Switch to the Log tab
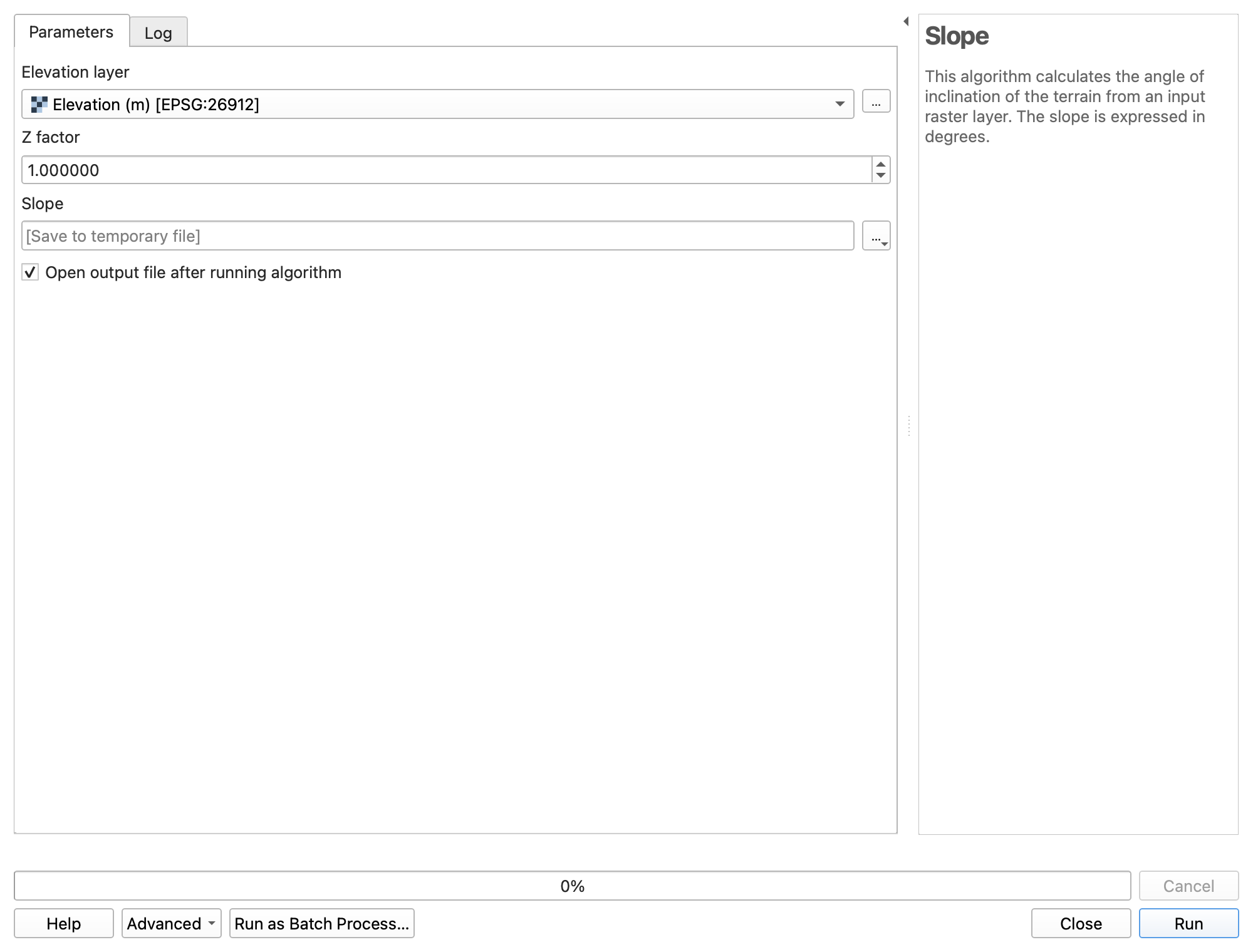 (x=158, y=33)
